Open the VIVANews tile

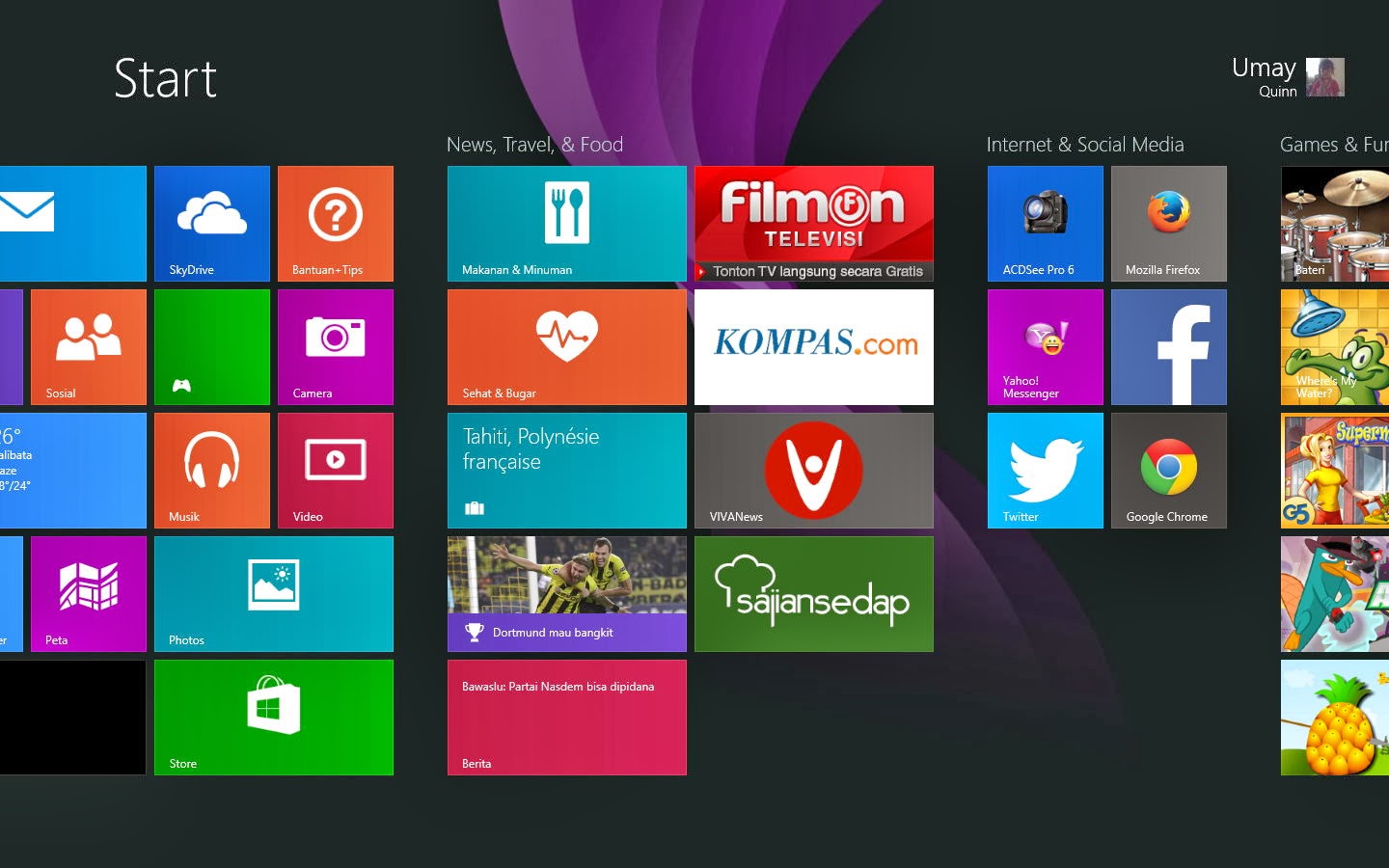point(814,471)
